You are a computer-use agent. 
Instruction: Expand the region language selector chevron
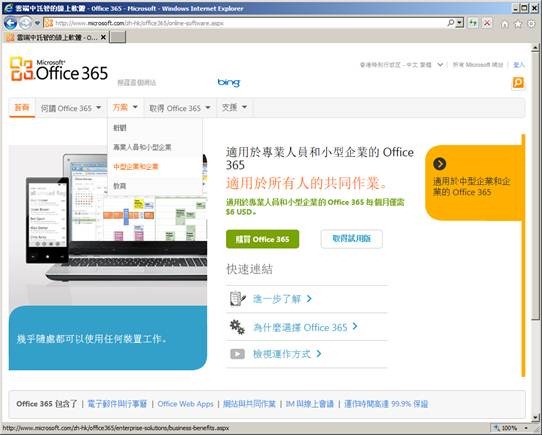(x=440, y=65)
